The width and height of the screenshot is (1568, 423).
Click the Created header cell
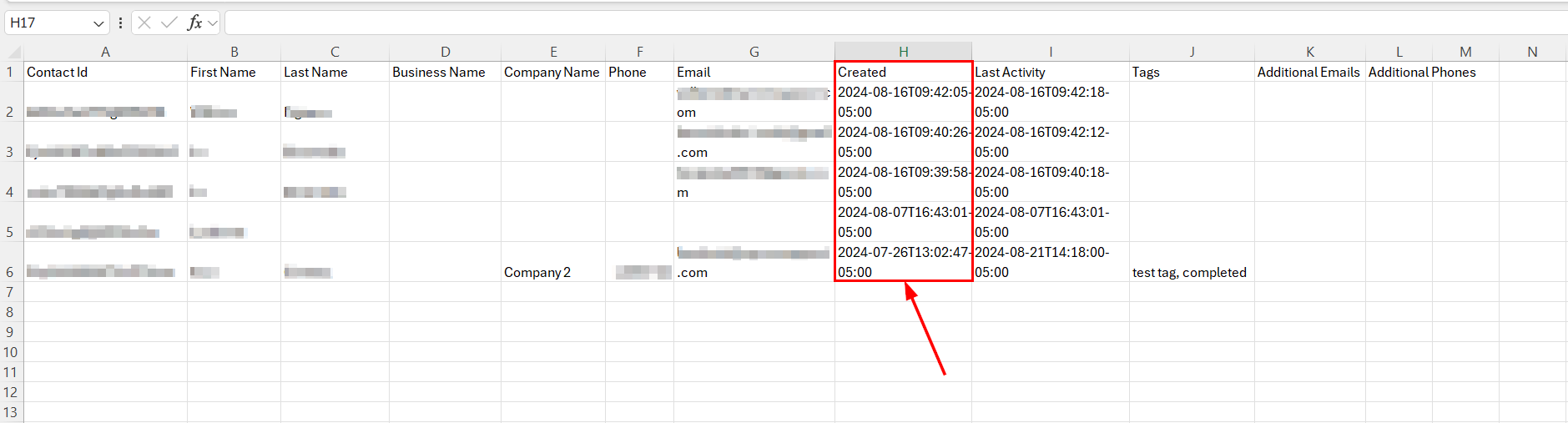tap(903, 72)
